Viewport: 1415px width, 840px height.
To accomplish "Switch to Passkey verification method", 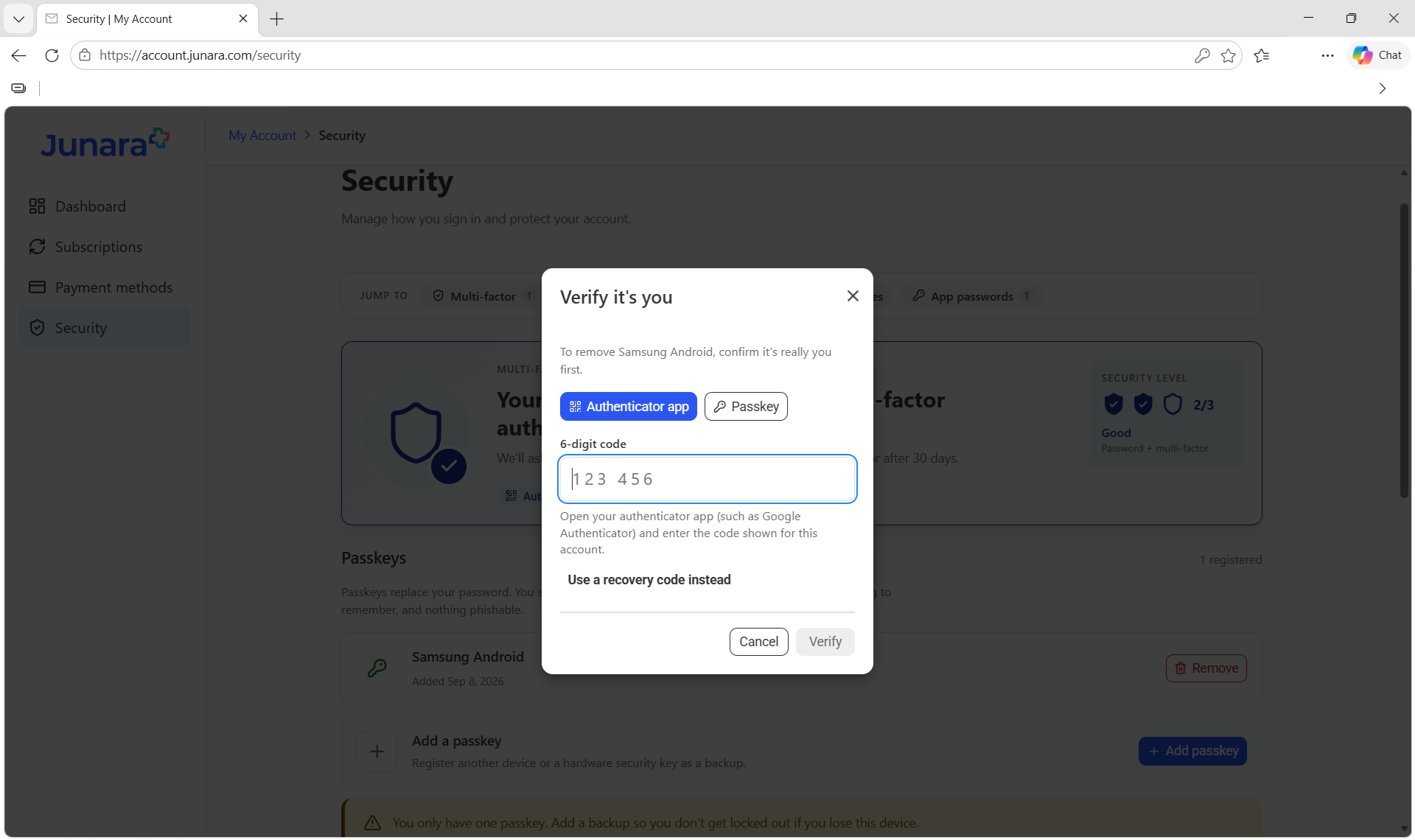I will (746, 407).
